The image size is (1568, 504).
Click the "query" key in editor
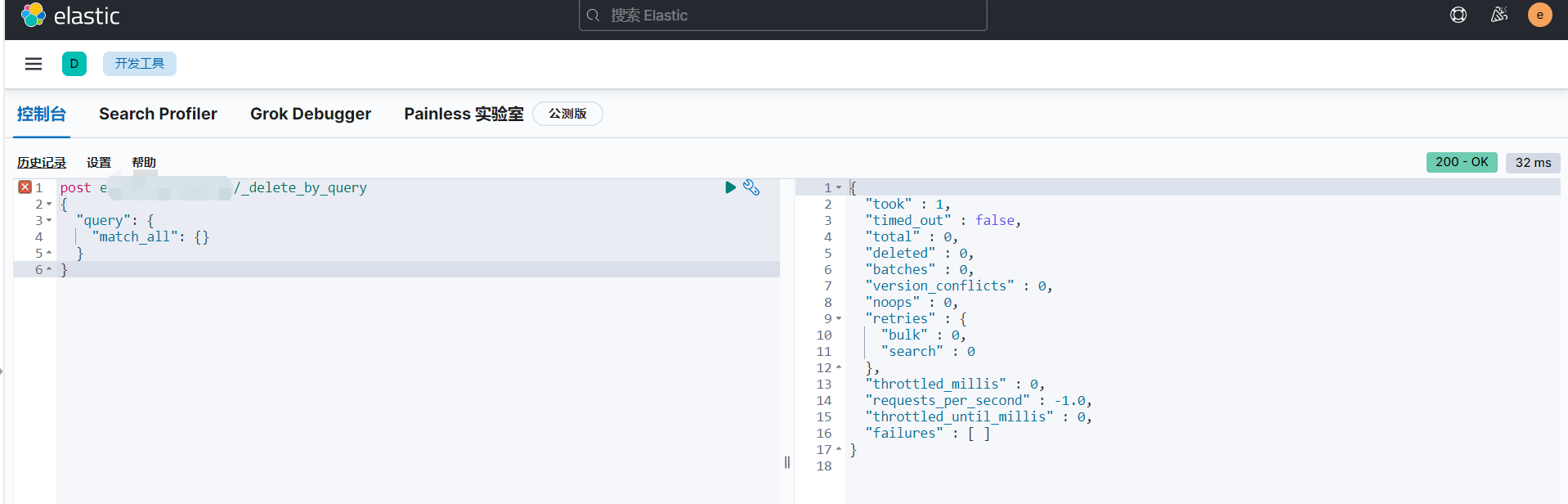click(x=103, y=220)
